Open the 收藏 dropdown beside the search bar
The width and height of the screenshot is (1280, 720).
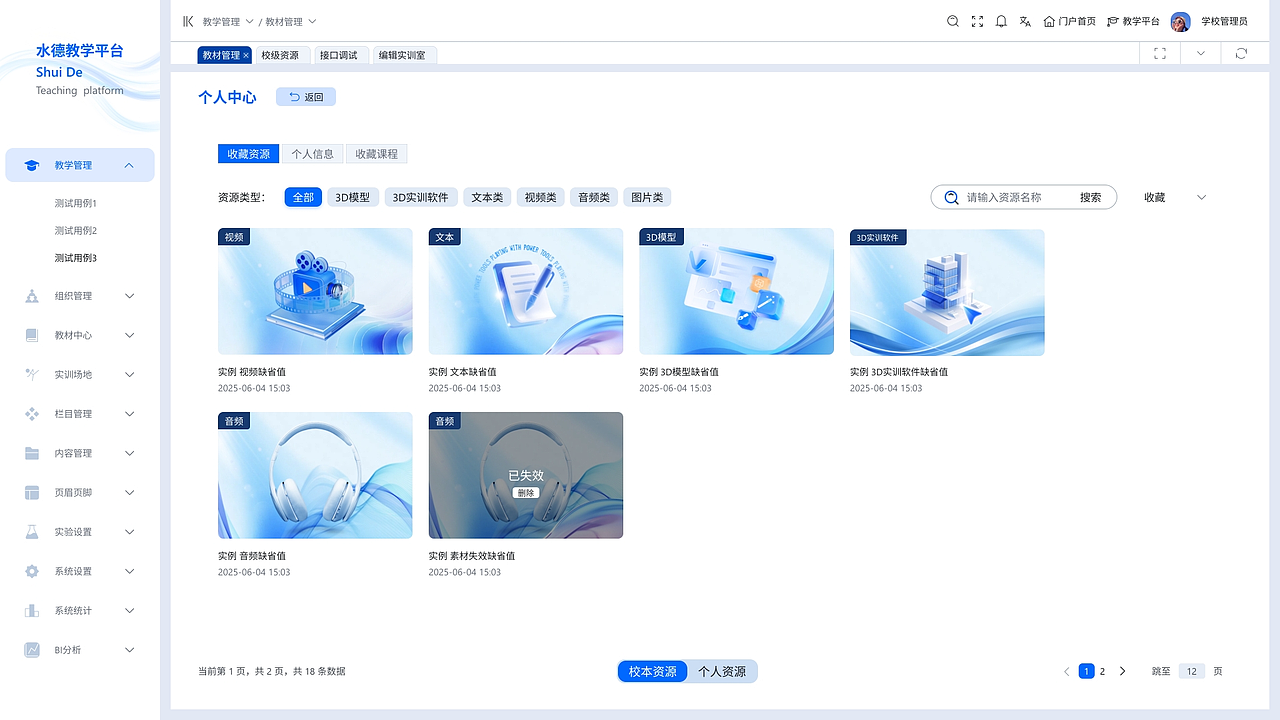(x=1172, y=197)
